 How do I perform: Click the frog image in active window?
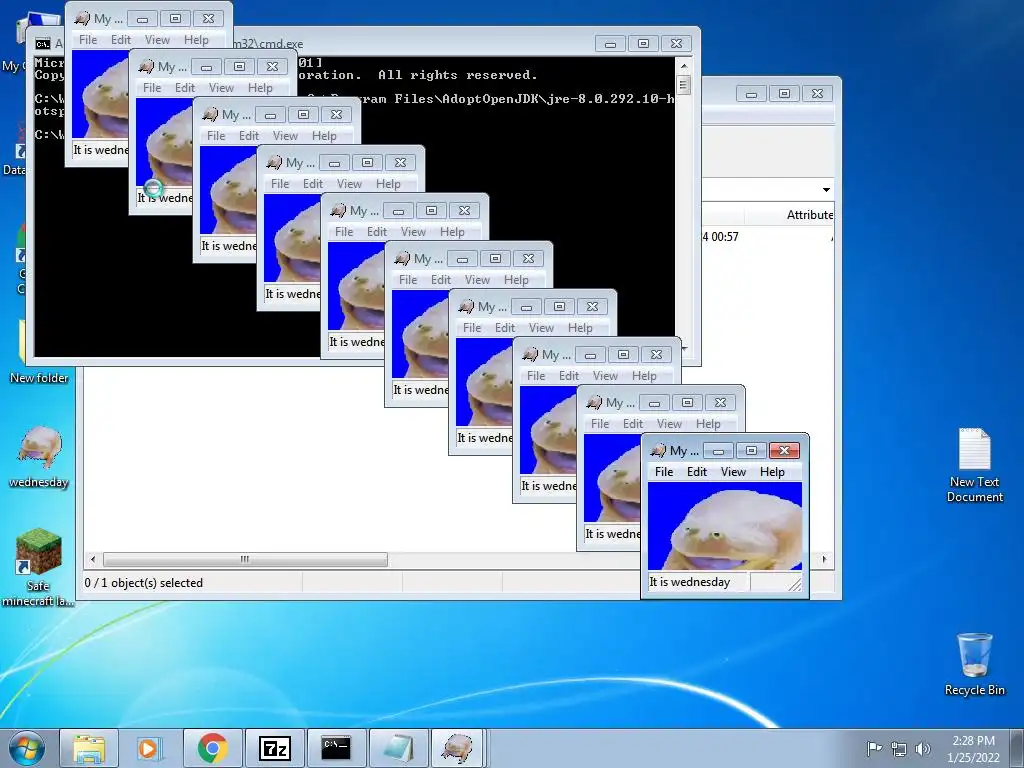(x=725, y=526)
